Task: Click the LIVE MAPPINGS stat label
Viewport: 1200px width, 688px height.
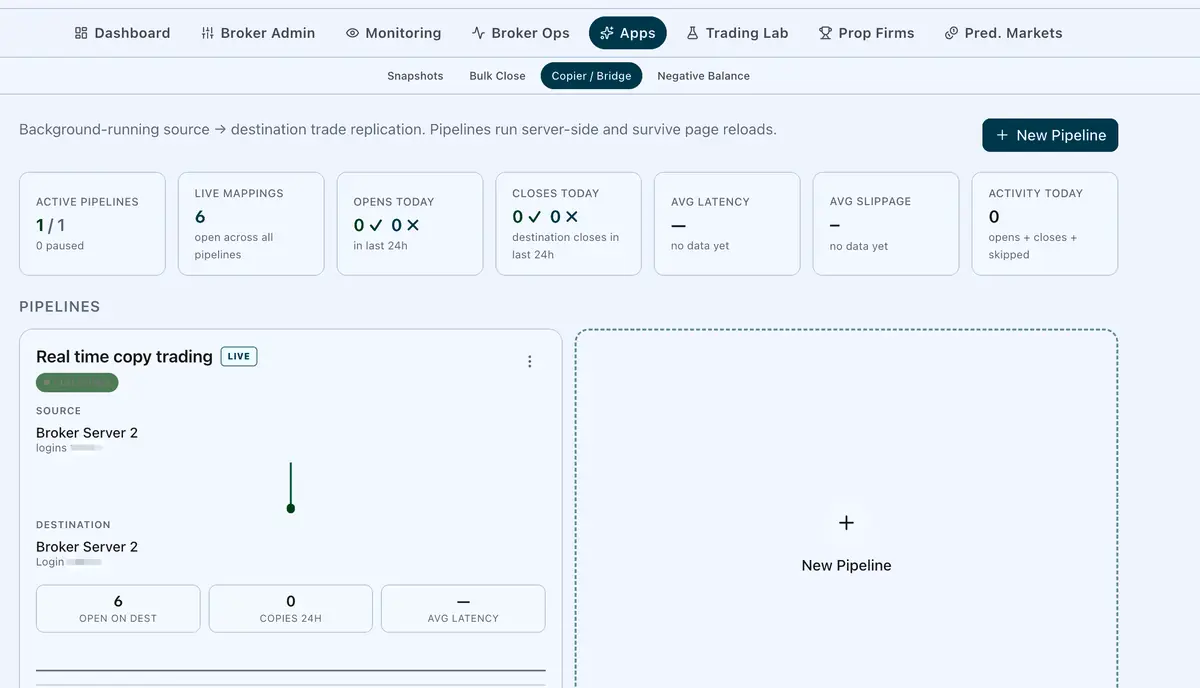Action: point(239,193)
